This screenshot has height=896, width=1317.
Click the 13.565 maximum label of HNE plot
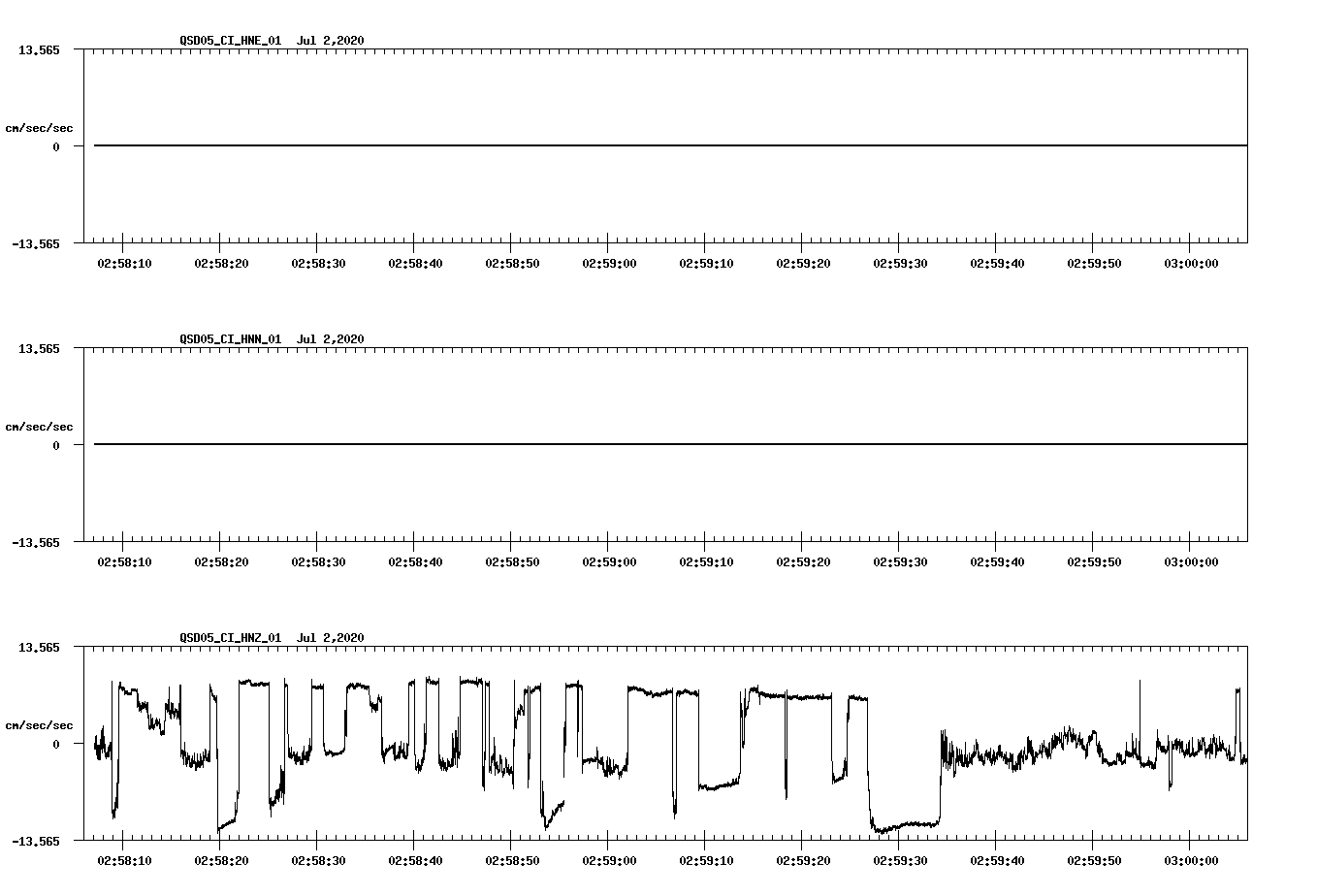(39, 49)
